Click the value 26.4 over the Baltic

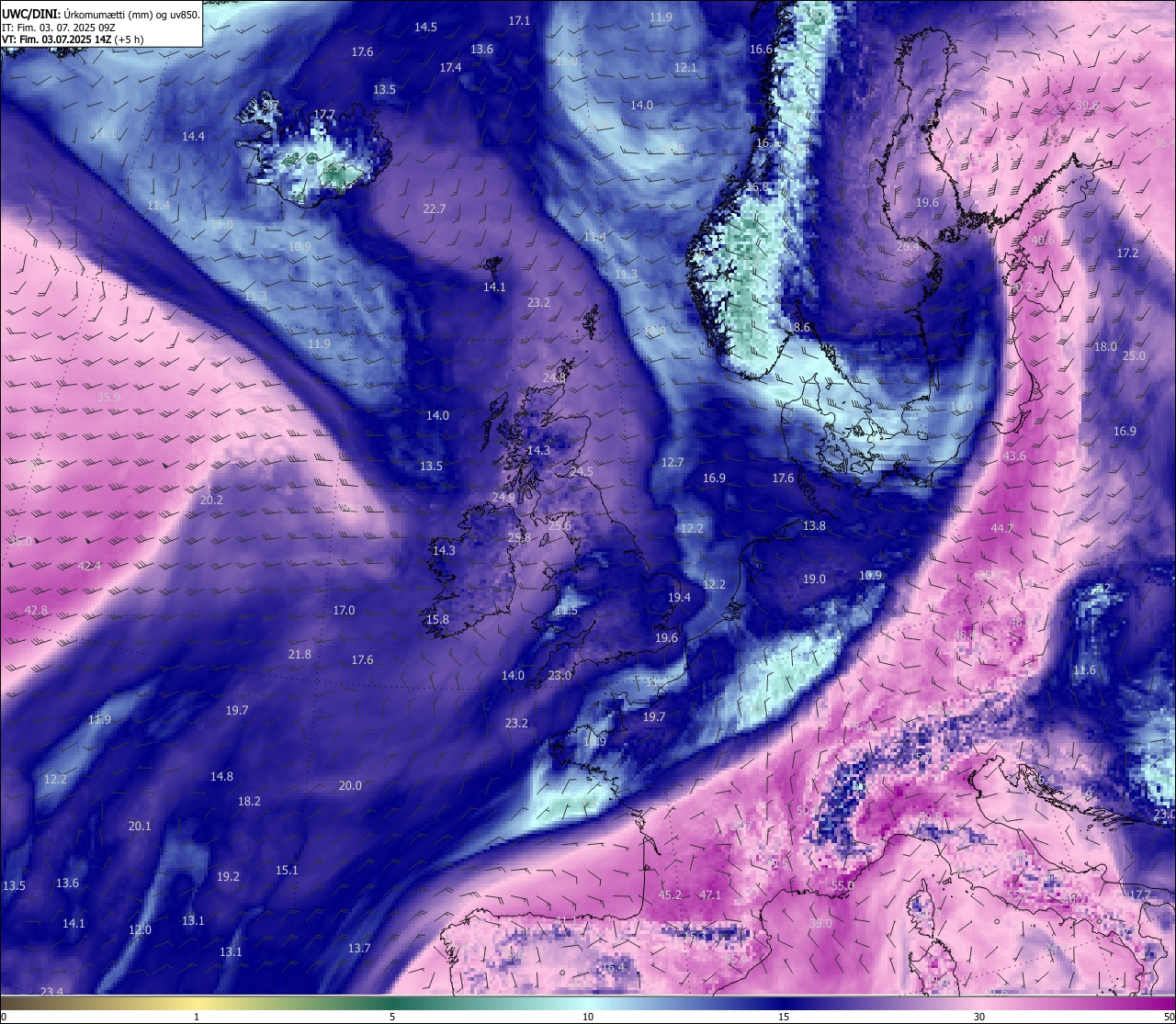pos(907,246)
